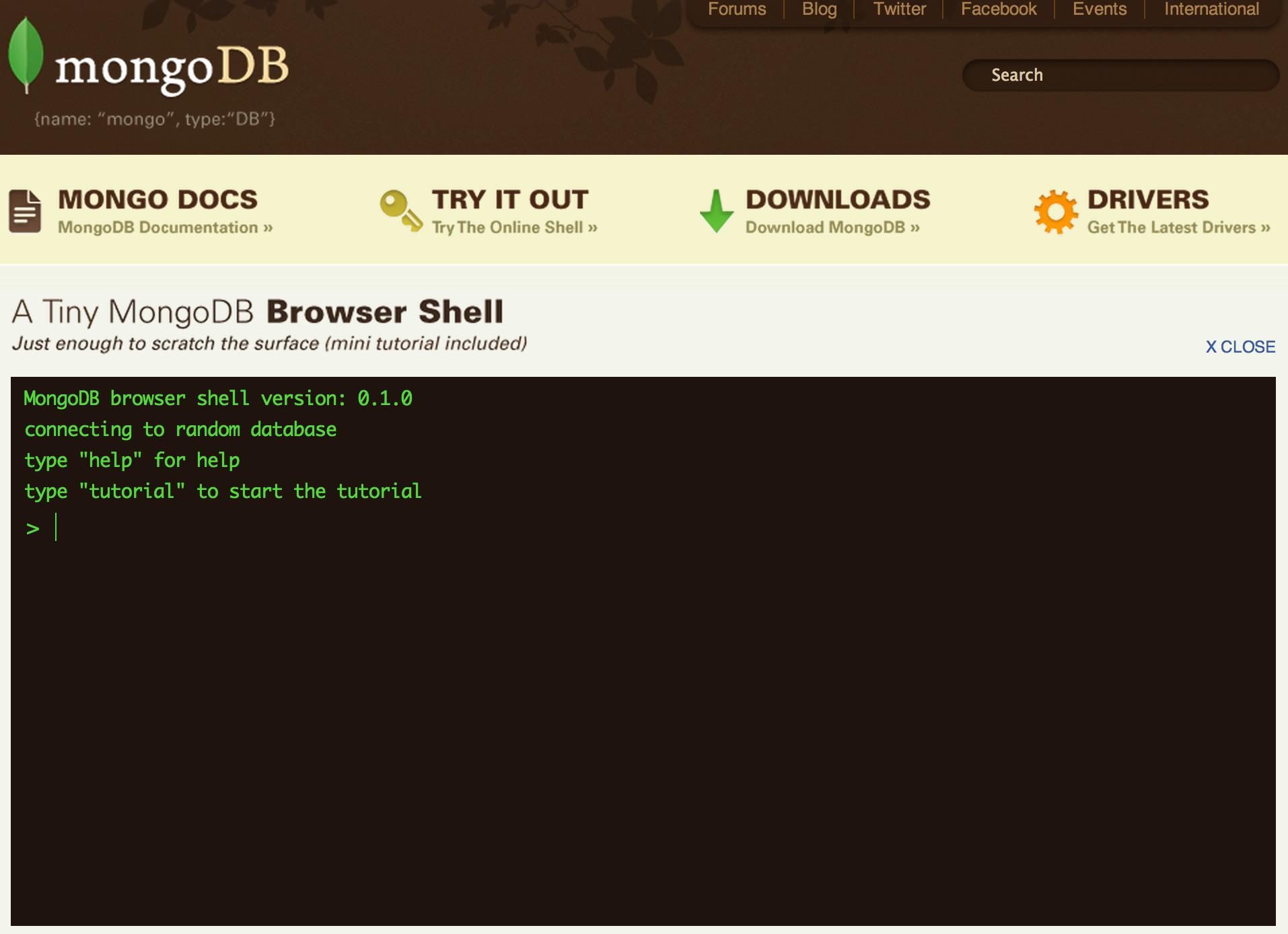Click the TRY IT OUT heading

510,200
